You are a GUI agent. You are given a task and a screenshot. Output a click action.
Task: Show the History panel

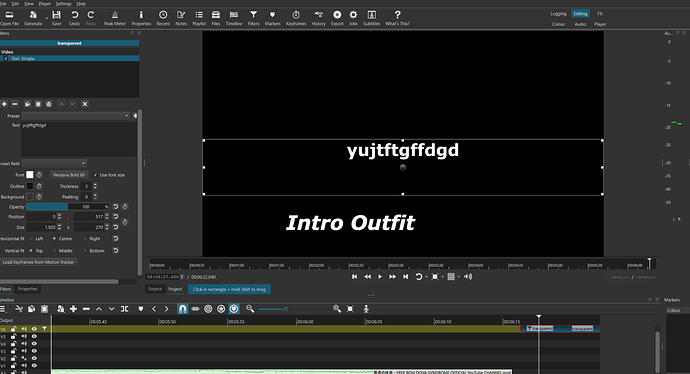319,18
